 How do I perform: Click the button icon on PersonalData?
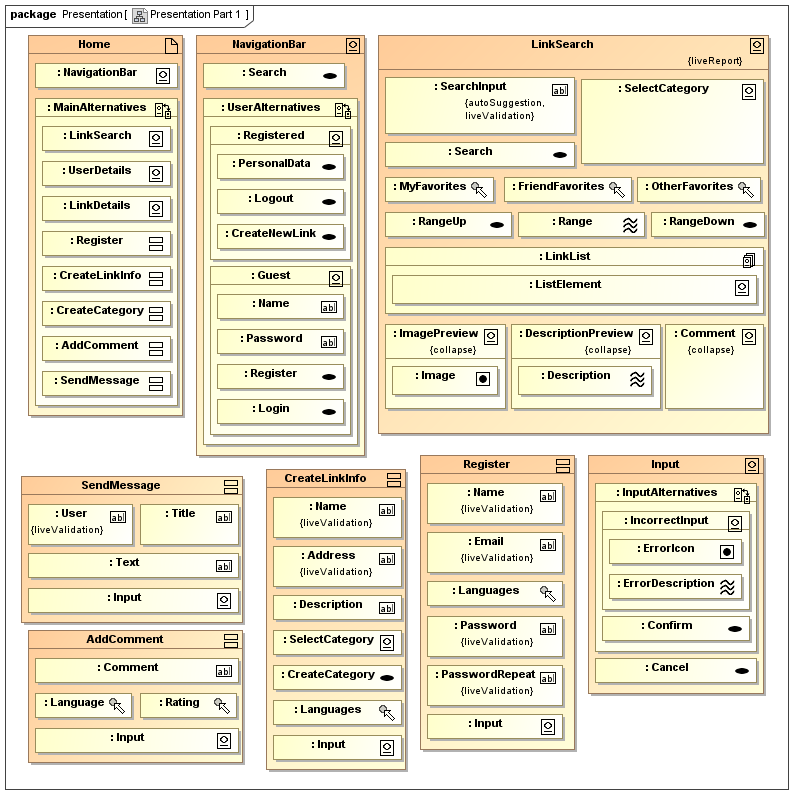[x=329, y=167]
